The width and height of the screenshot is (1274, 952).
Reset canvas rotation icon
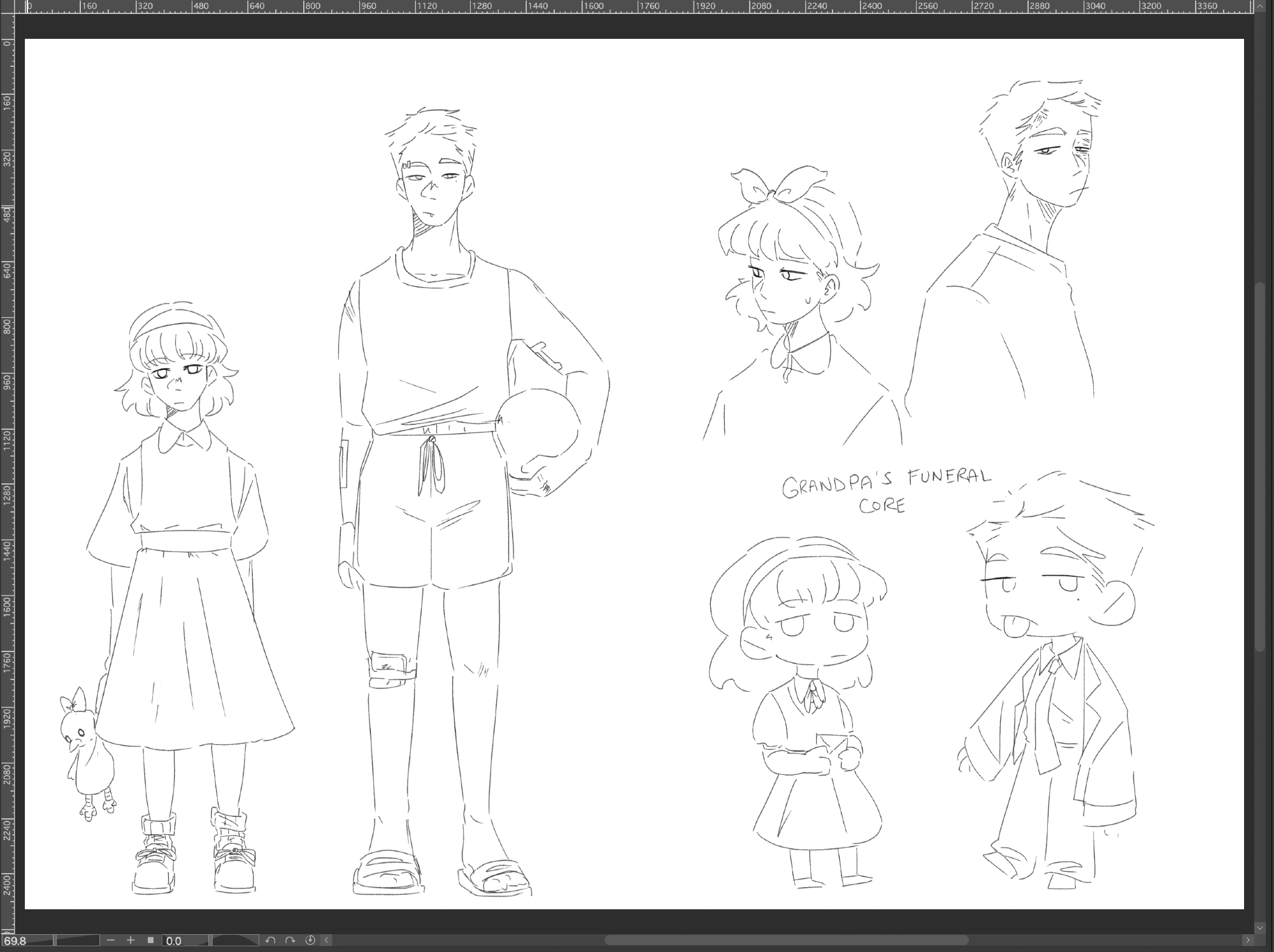(311, 940)
